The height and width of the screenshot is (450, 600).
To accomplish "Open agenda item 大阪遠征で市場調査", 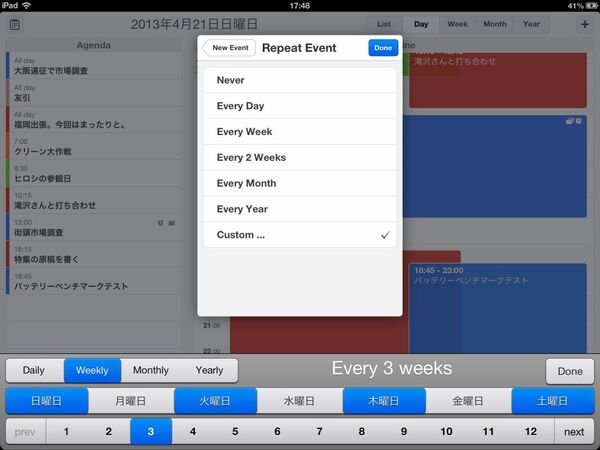I will [x=94, y=66].
